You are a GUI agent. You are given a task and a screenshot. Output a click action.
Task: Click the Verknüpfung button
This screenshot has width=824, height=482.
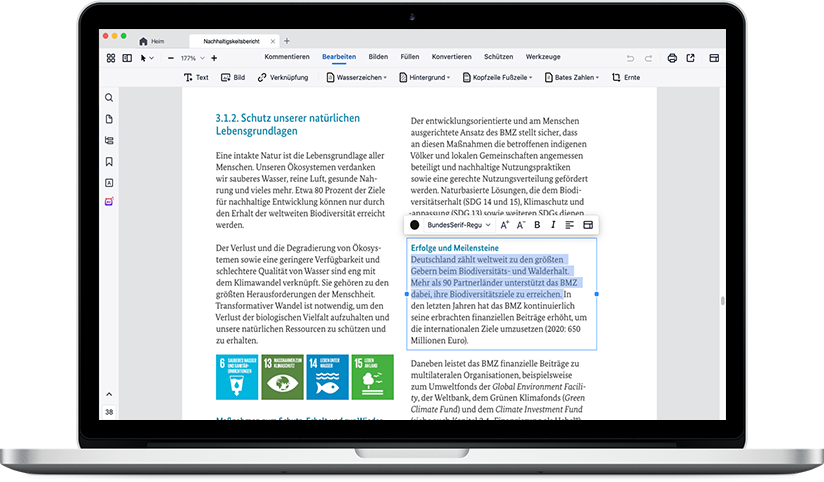(282, 77)
